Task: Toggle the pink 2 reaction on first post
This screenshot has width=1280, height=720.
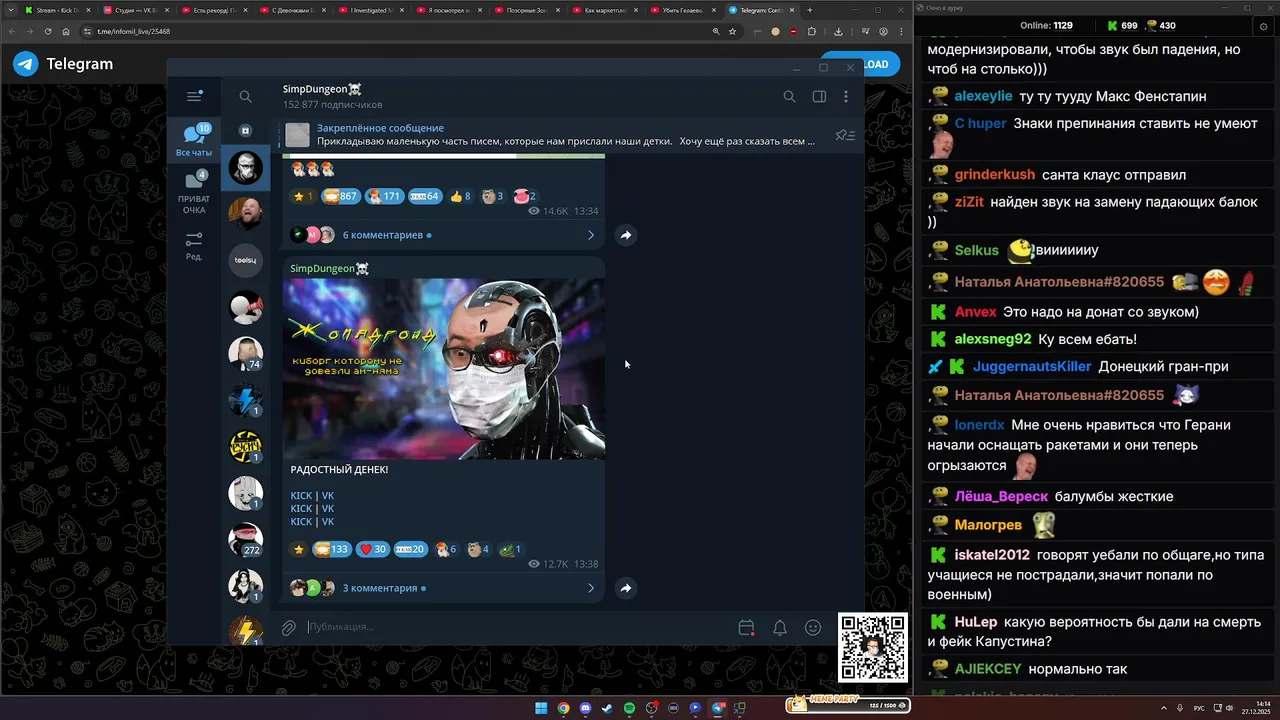Action: point(525,197)
